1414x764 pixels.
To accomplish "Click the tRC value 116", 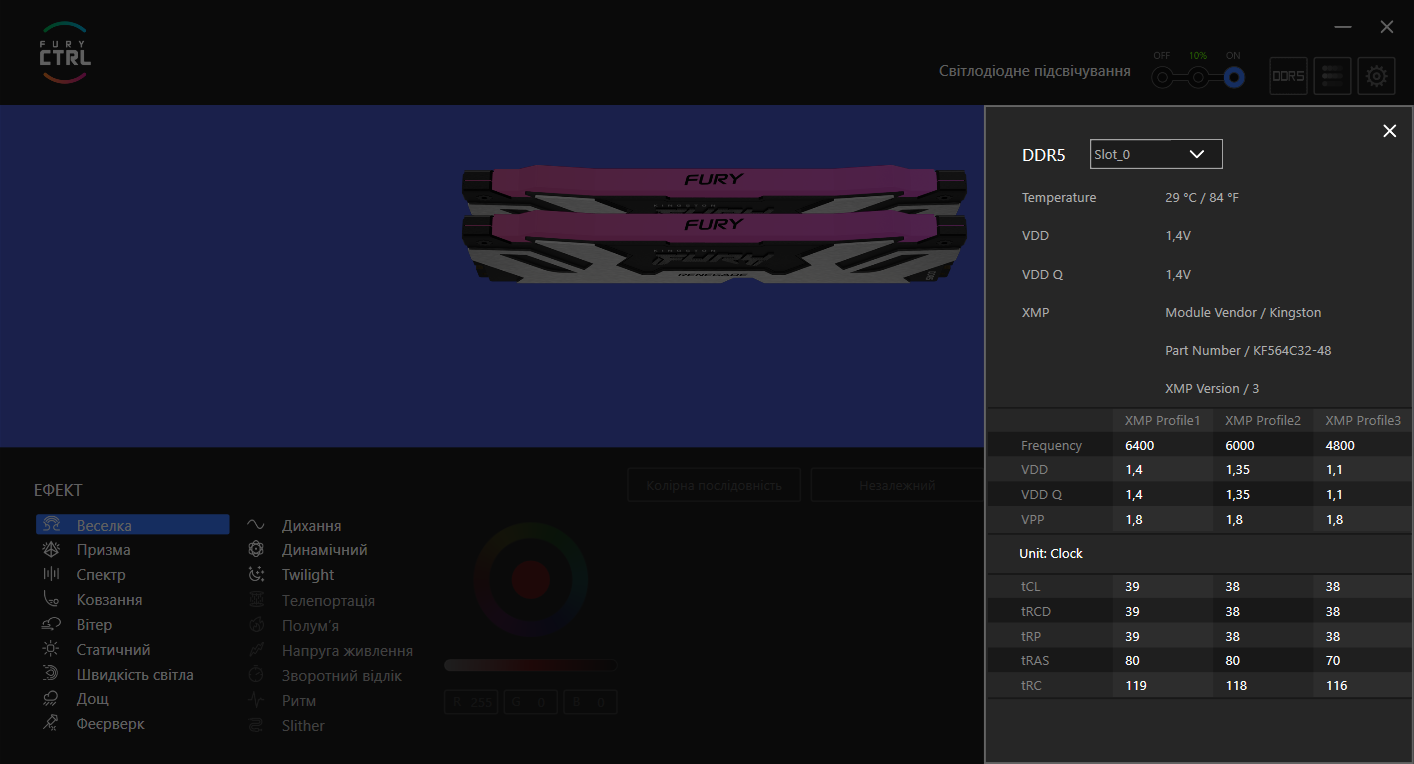I will (1336, 686).
